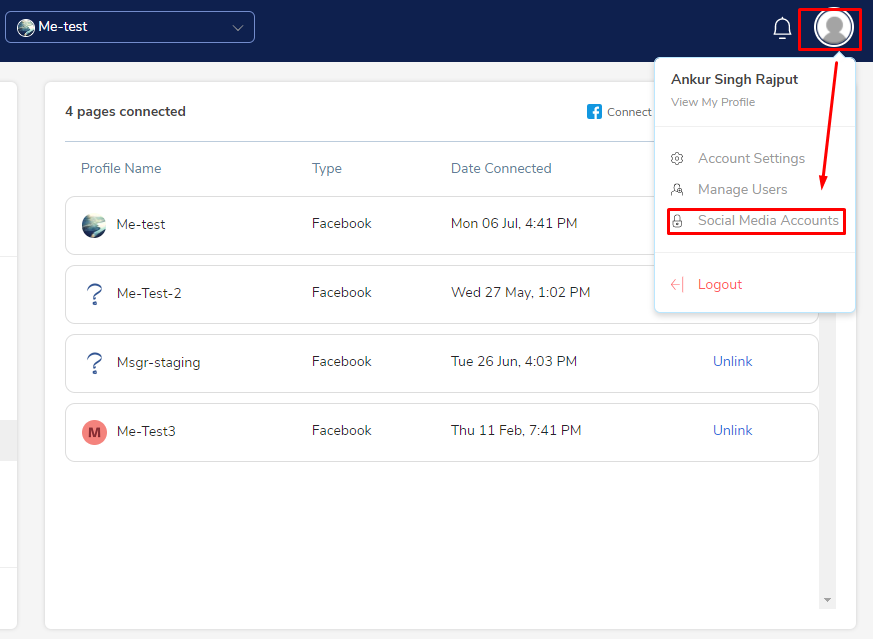This screenshot has width=873, height=639.
Task: Click the 4 pages connected heading
Action: click(x=125, y=112)
